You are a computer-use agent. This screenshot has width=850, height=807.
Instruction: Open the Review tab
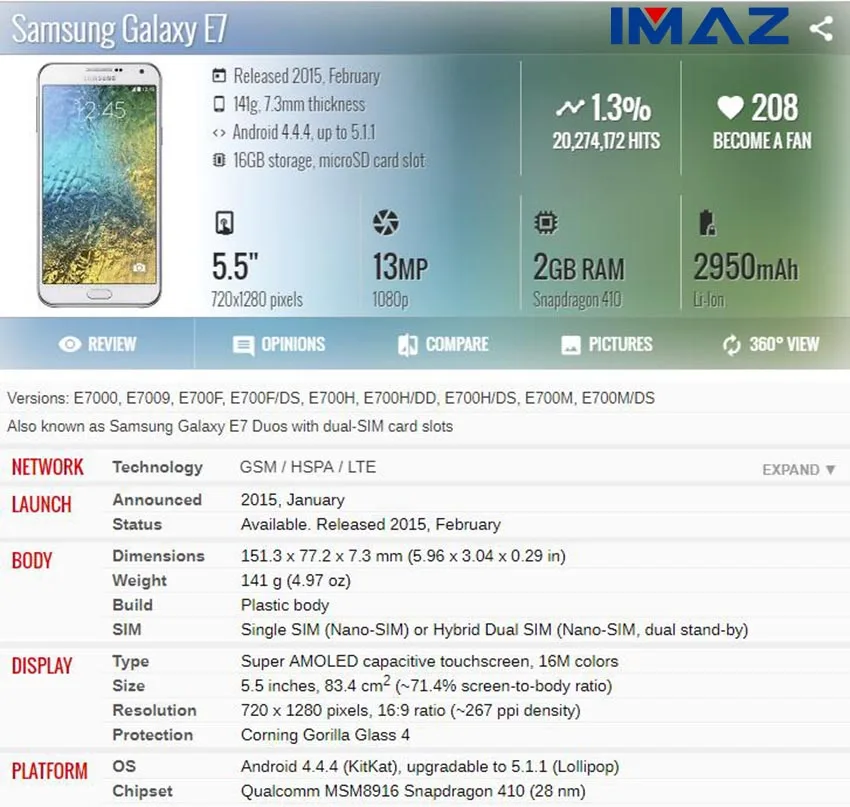click(97, 344)
